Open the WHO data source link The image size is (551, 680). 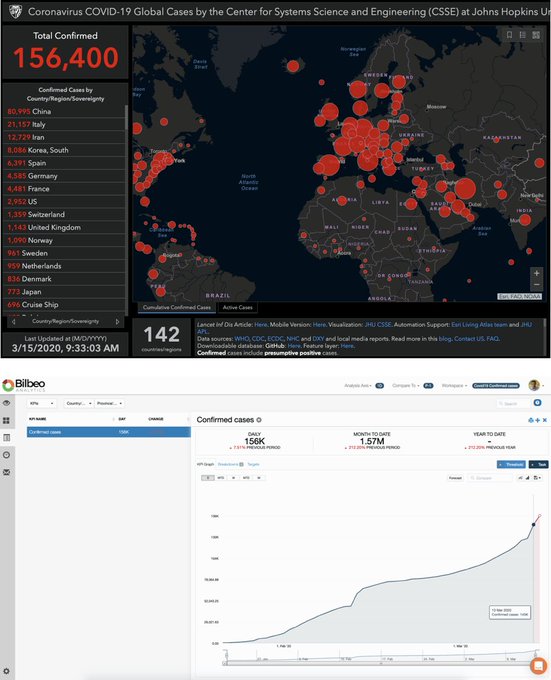241,339
